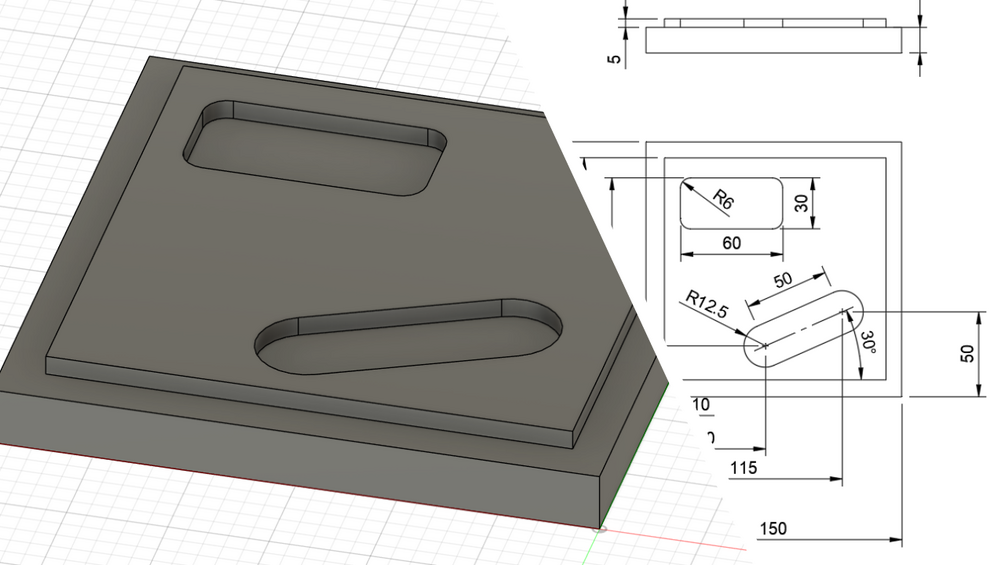Select the 115 horizontal dimension value

(x=743, y=468)
